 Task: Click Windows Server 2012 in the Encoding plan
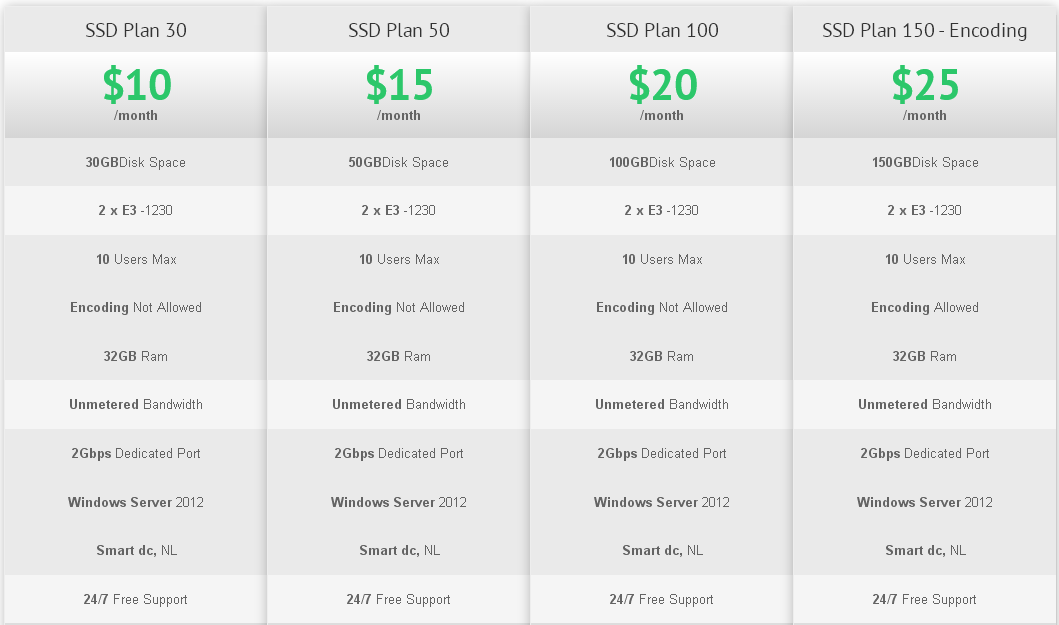(x=925, y=502)
